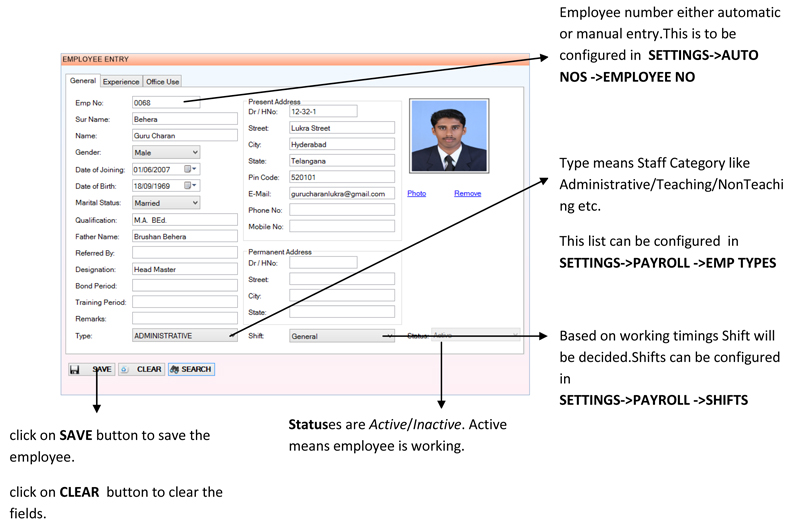Screen dimensions: 801x524
Task: Click the Permanent Address Dr / HNo field
Action: click(323, 263)
